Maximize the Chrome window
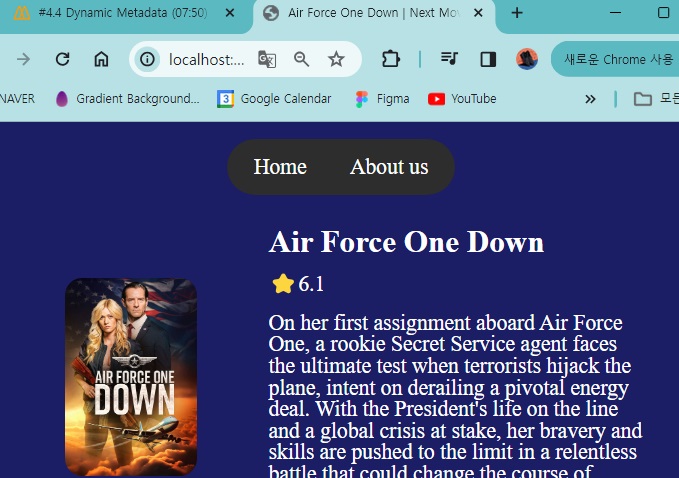 (663, 13)
